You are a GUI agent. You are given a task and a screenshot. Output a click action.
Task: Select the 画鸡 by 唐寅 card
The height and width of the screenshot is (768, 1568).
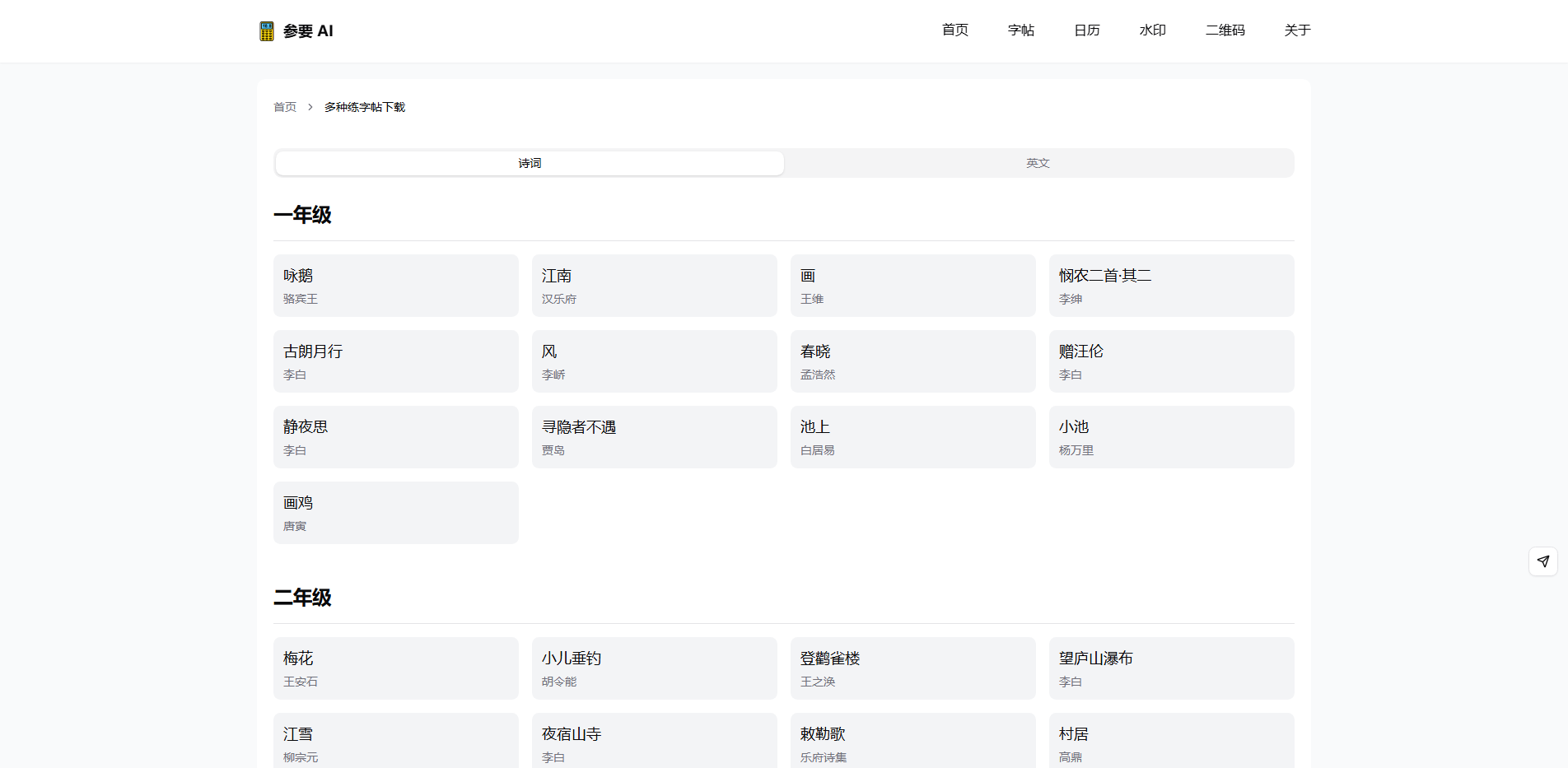pos(395,512)
